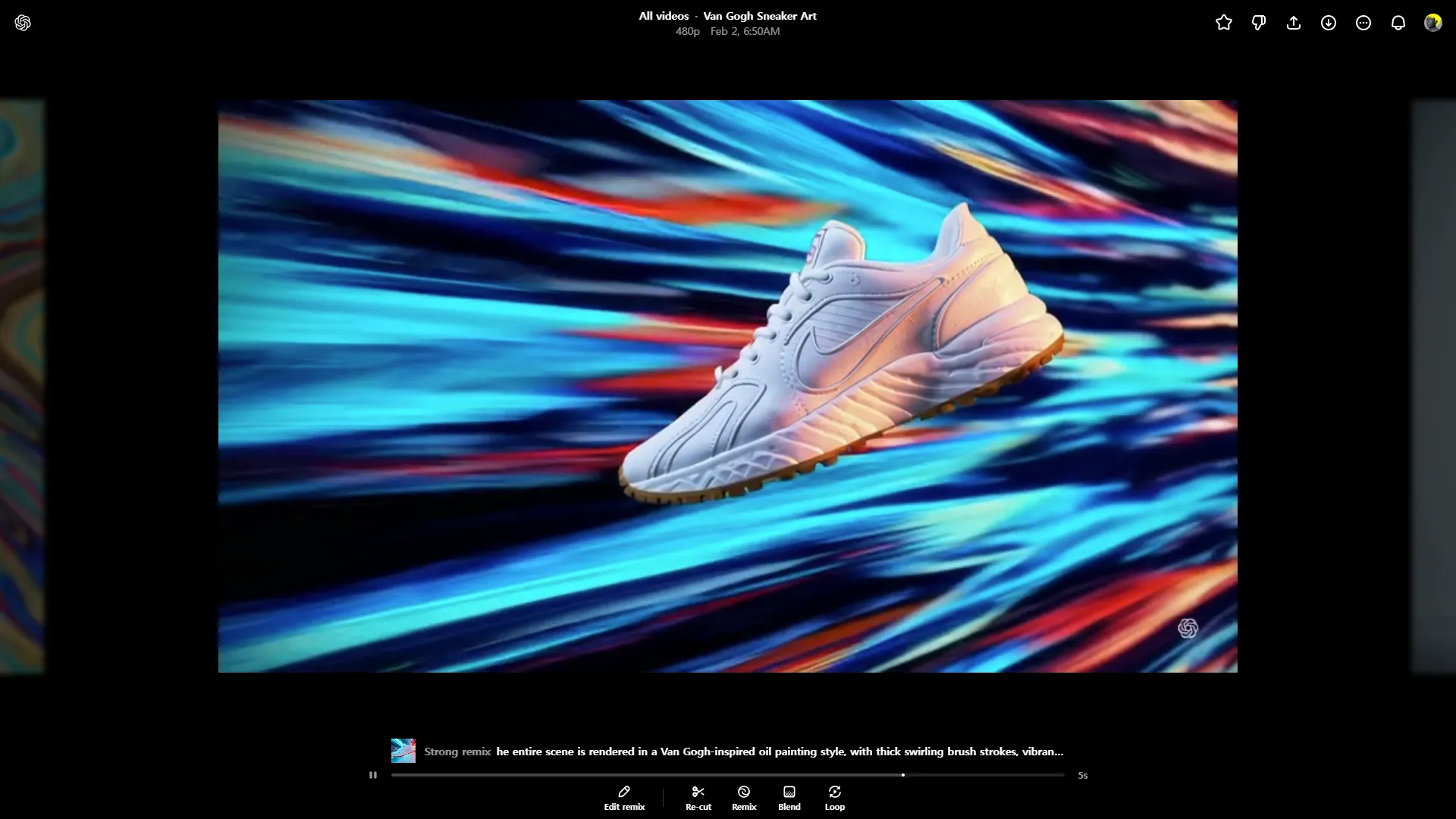Click the source remix thumbnail near prompt
The image size is (1456, 819).
tap(403, 751)
